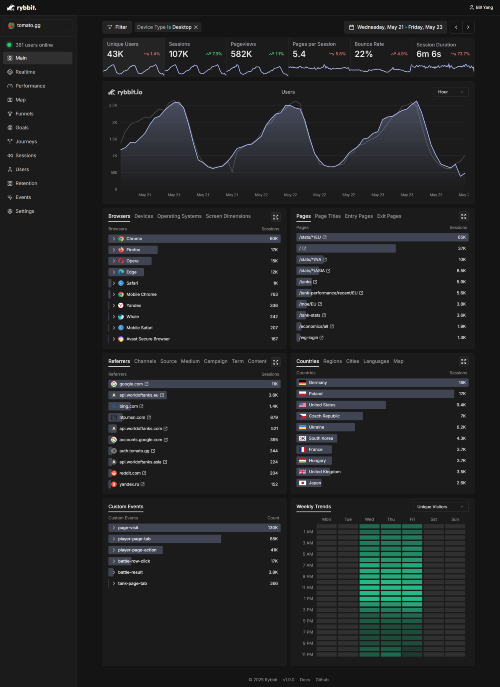Expand the Browsers panel to fullscreen

pyautogui.click(x=275, y=217)
